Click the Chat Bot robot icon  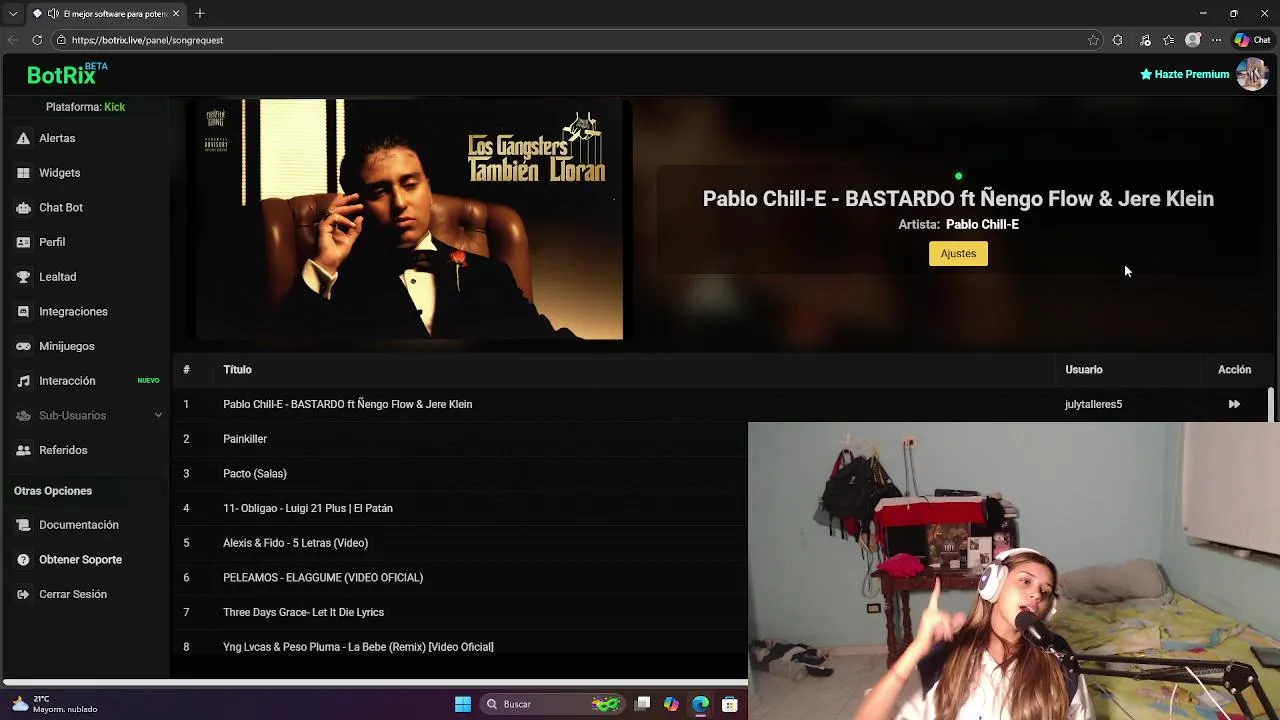point(23,207)
